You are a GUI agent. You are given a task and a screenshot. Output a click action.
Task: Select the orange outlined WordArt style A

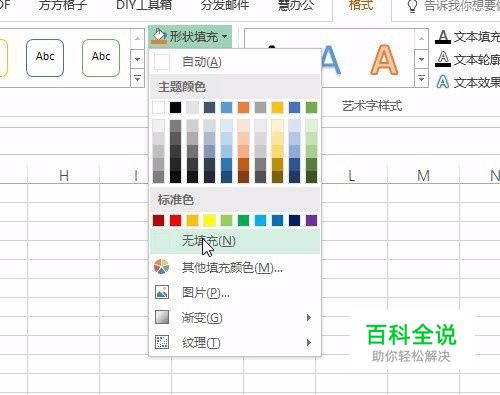tap(384, 60)
